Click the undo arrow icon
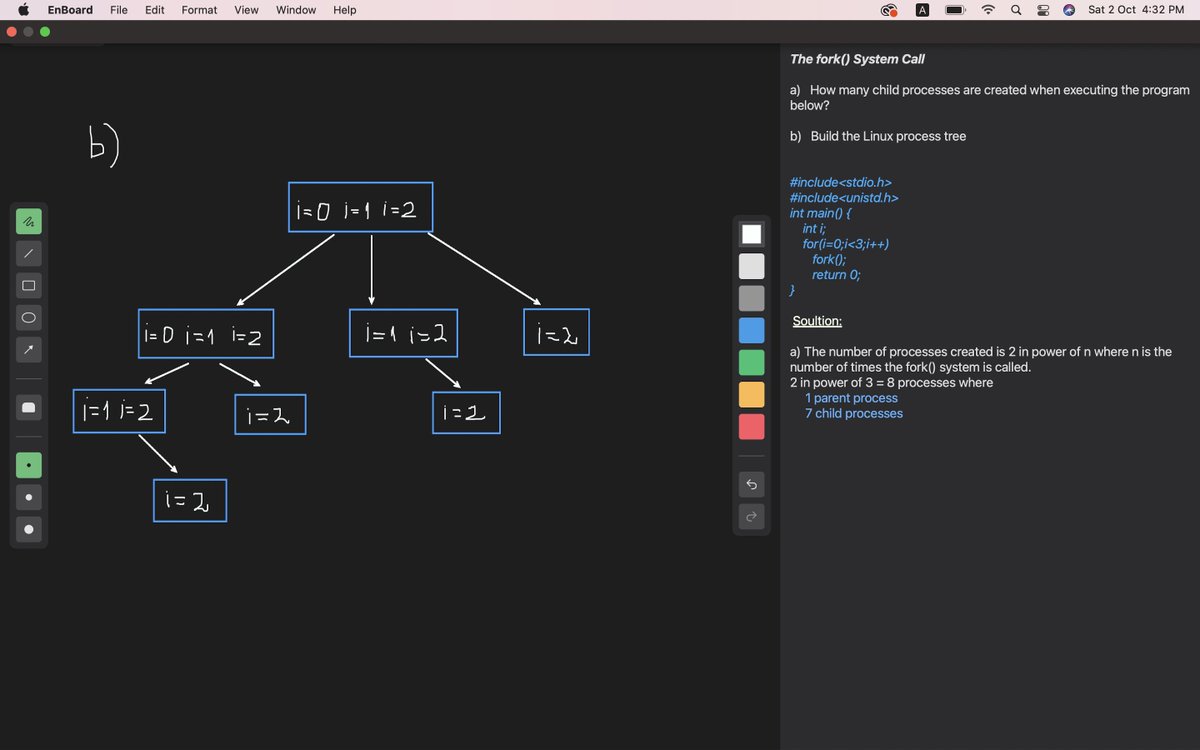The image size is (1200, 750). coord(751,484)
